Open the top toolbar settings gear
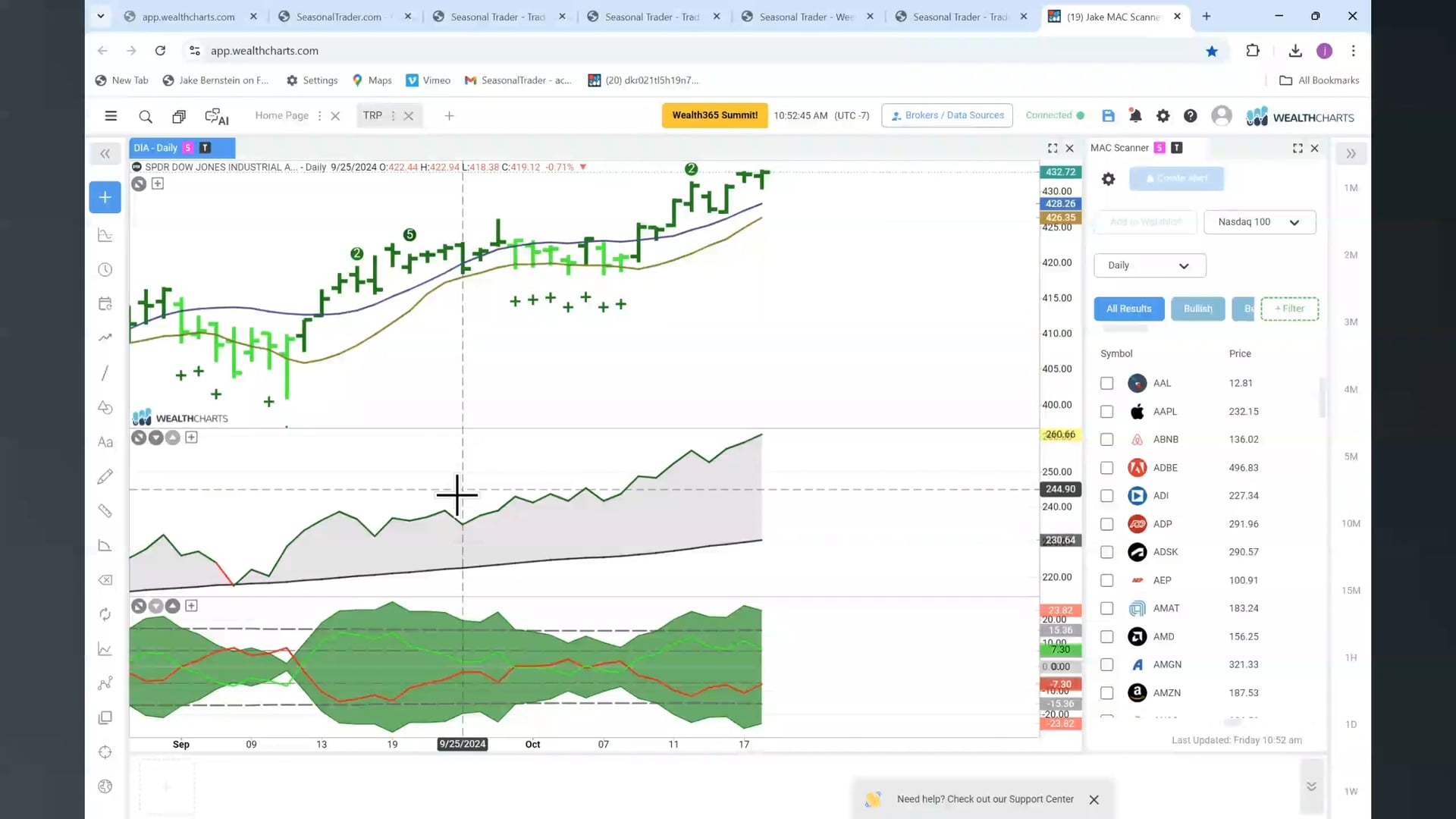 pyautogui.click(x=1163, y=116)
